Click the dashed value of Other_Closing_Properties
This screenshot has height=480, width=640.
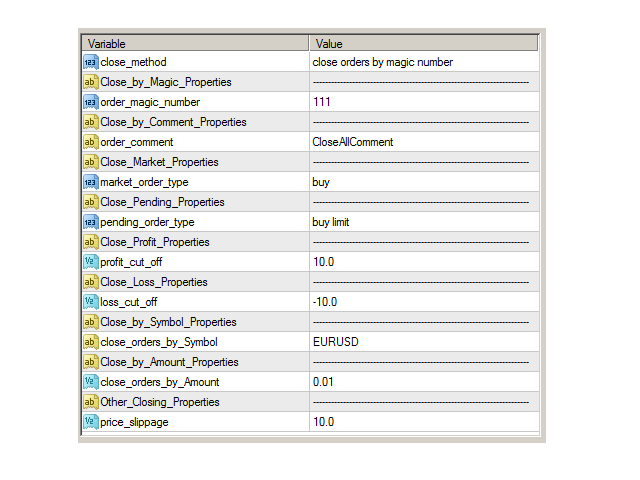pyautogui.click(x=421, y=402)
